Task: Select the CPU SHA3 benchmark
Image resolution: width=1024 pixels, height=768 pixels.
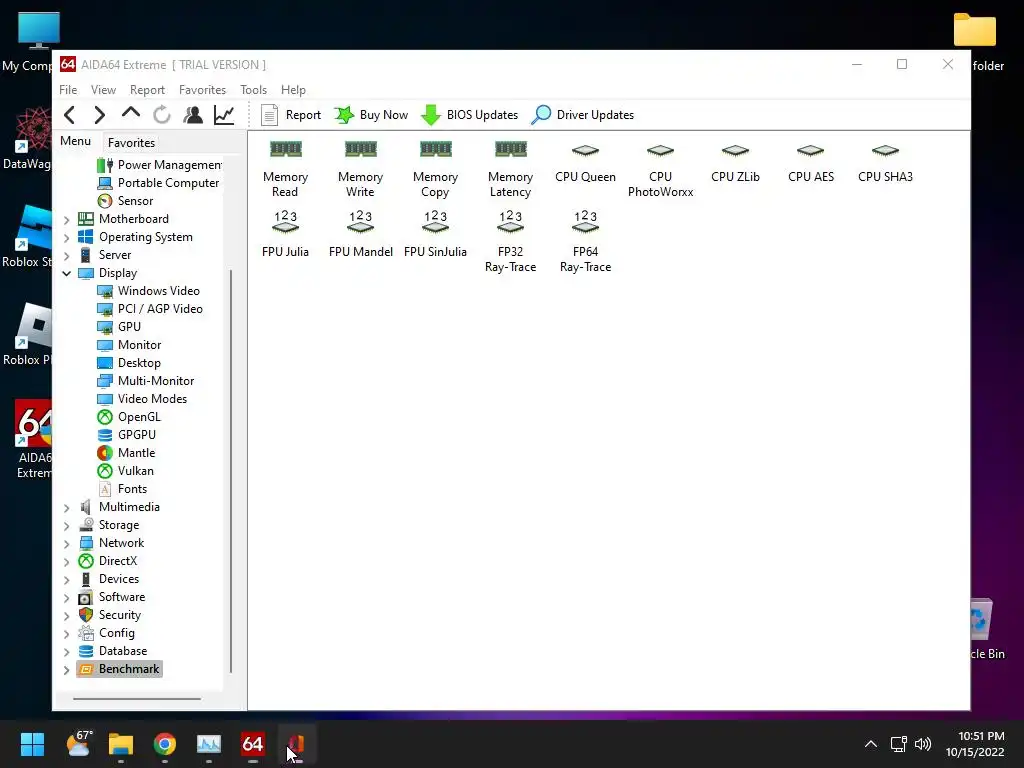Action: (886, 162)
